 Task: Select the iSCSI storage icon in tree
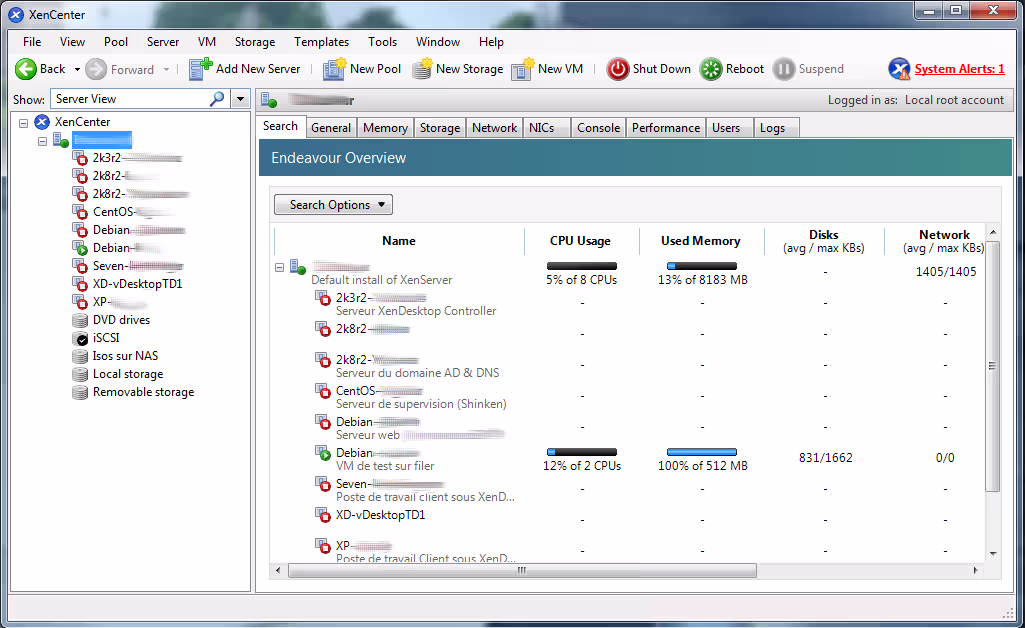point(81,338)
